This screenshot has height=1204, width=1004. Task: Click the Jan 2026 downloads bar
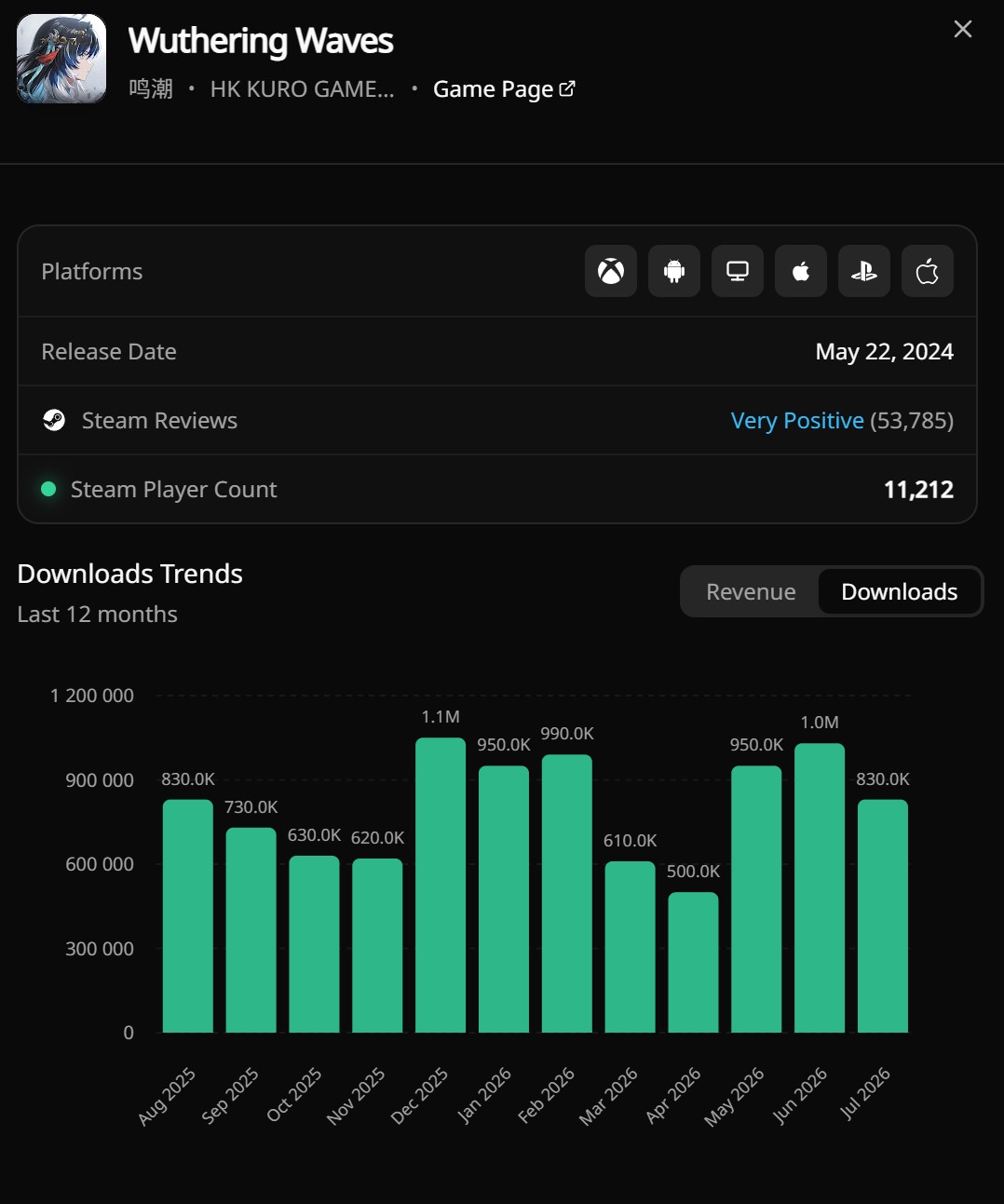point(504,900)
